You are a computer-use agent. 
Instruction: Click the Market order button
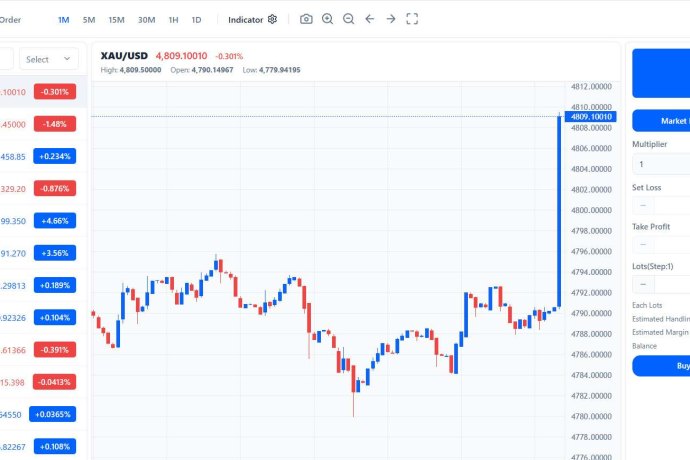click(661, 121)
